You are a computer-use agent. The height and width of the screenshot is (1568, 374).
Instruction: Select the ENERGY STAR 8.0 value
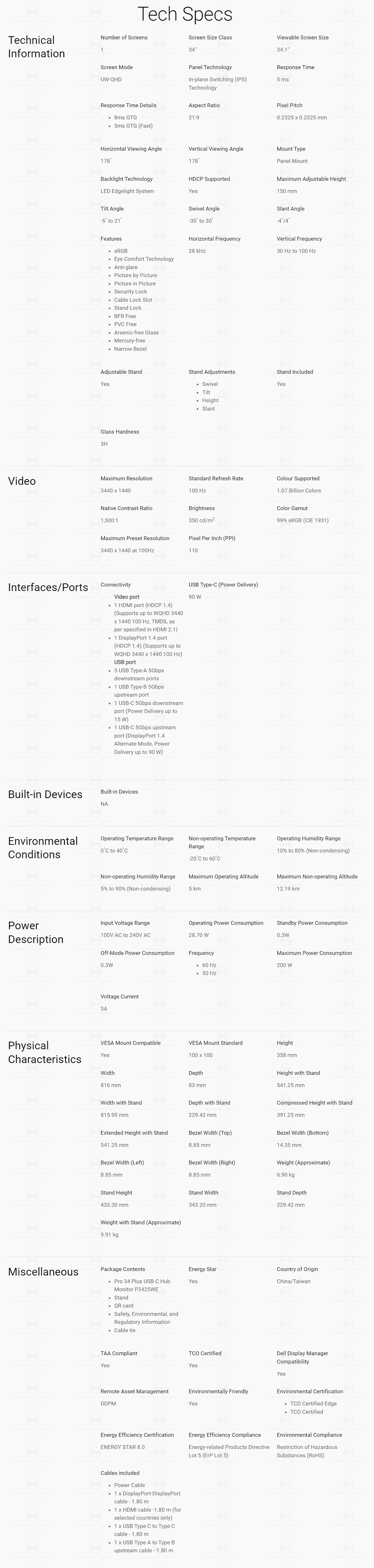tap(123, 1447)
